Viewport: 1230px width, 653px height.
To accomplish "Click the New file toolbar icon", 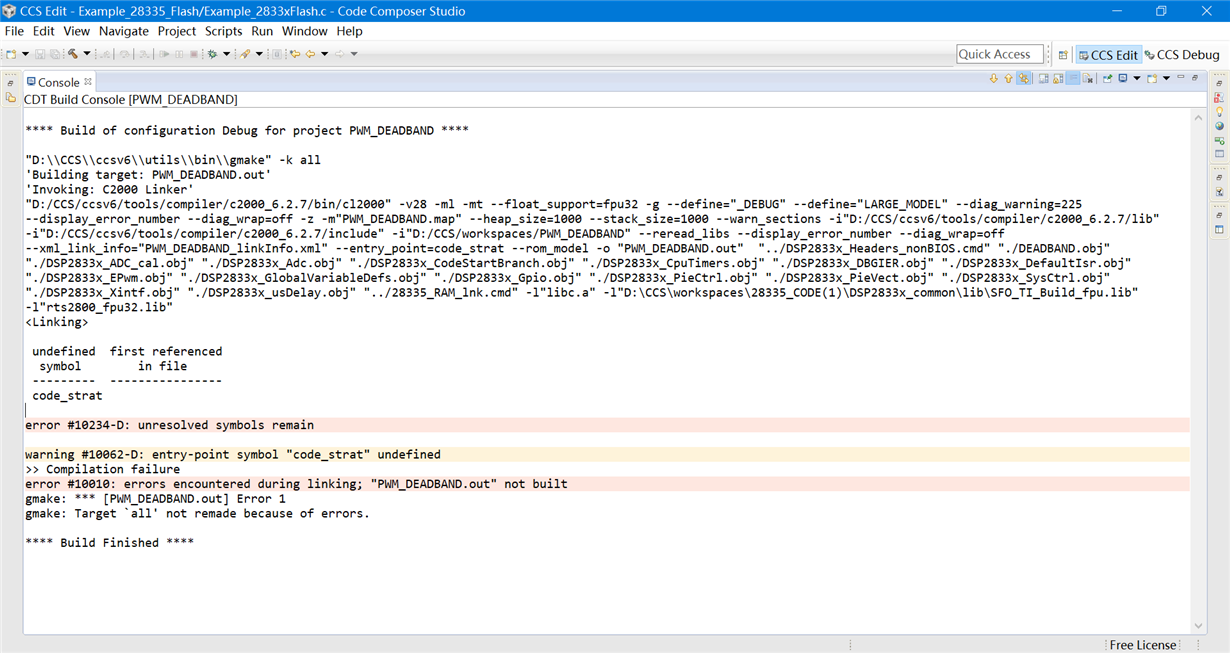I will pyautogui.click(x=10, y=54).
